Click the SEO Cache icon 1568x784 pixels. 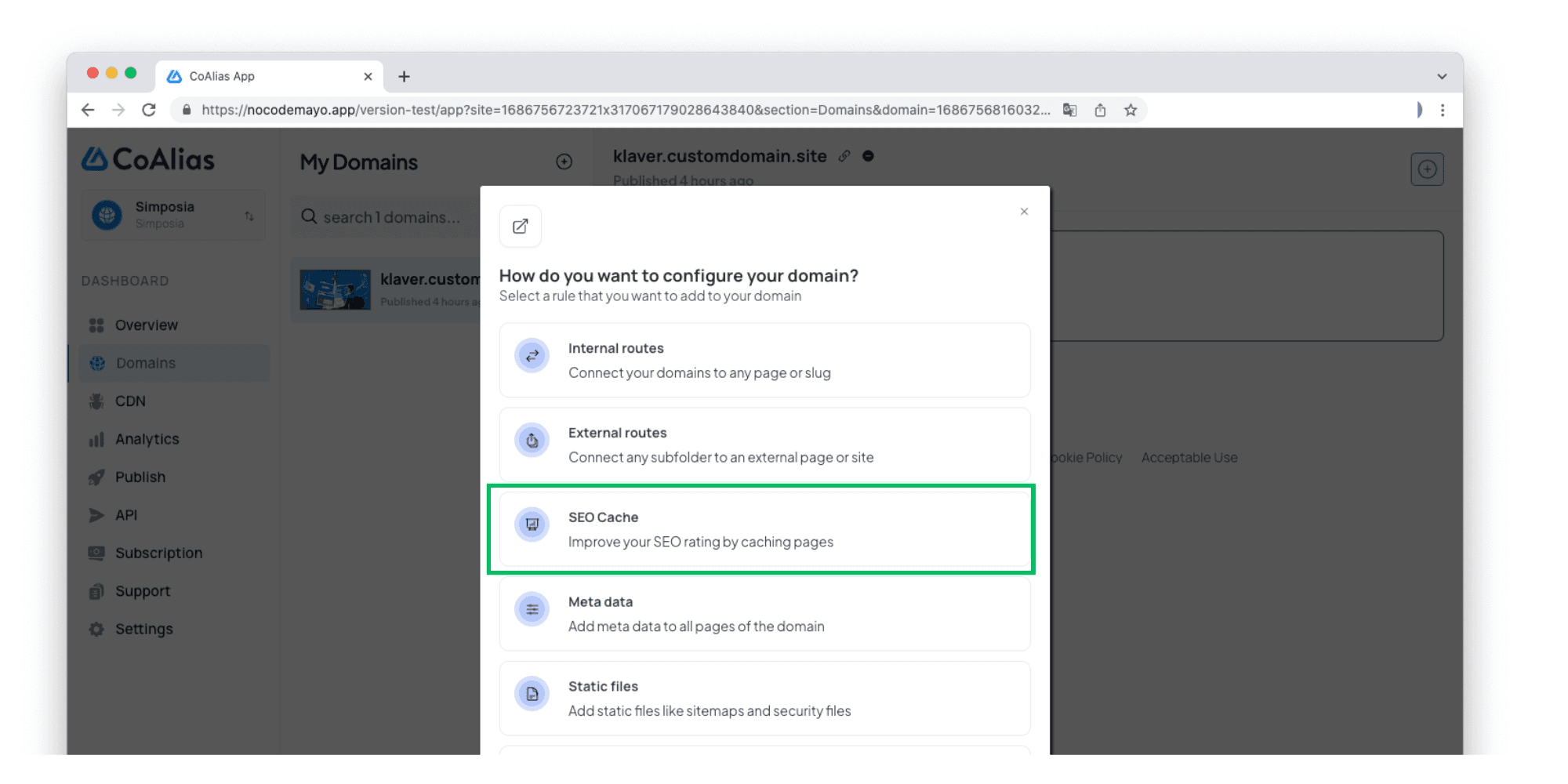(532, 524)
